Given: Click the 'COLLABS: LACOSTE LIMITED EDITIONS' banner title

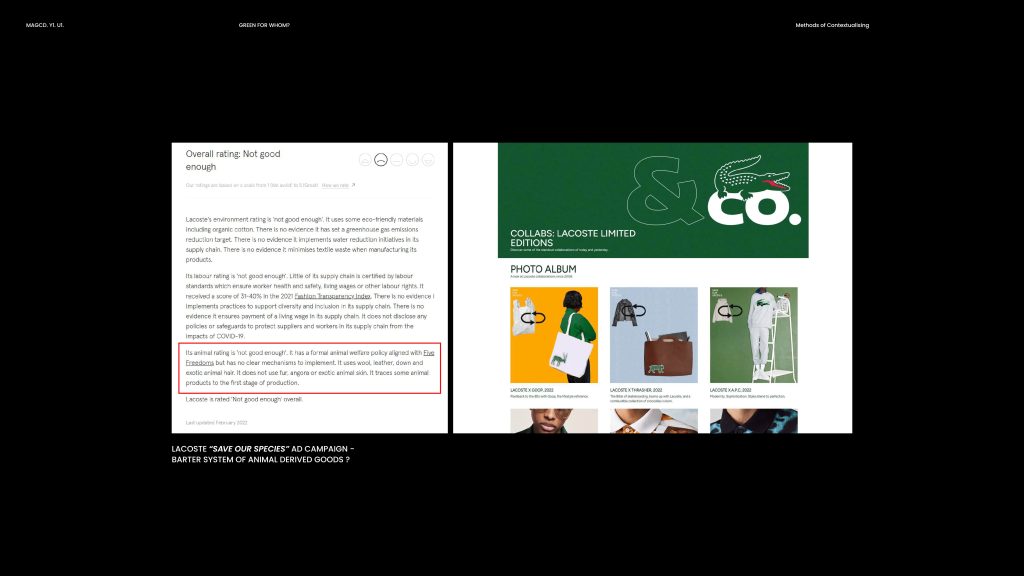Looking at the screenshot, I should coord(573,238).
